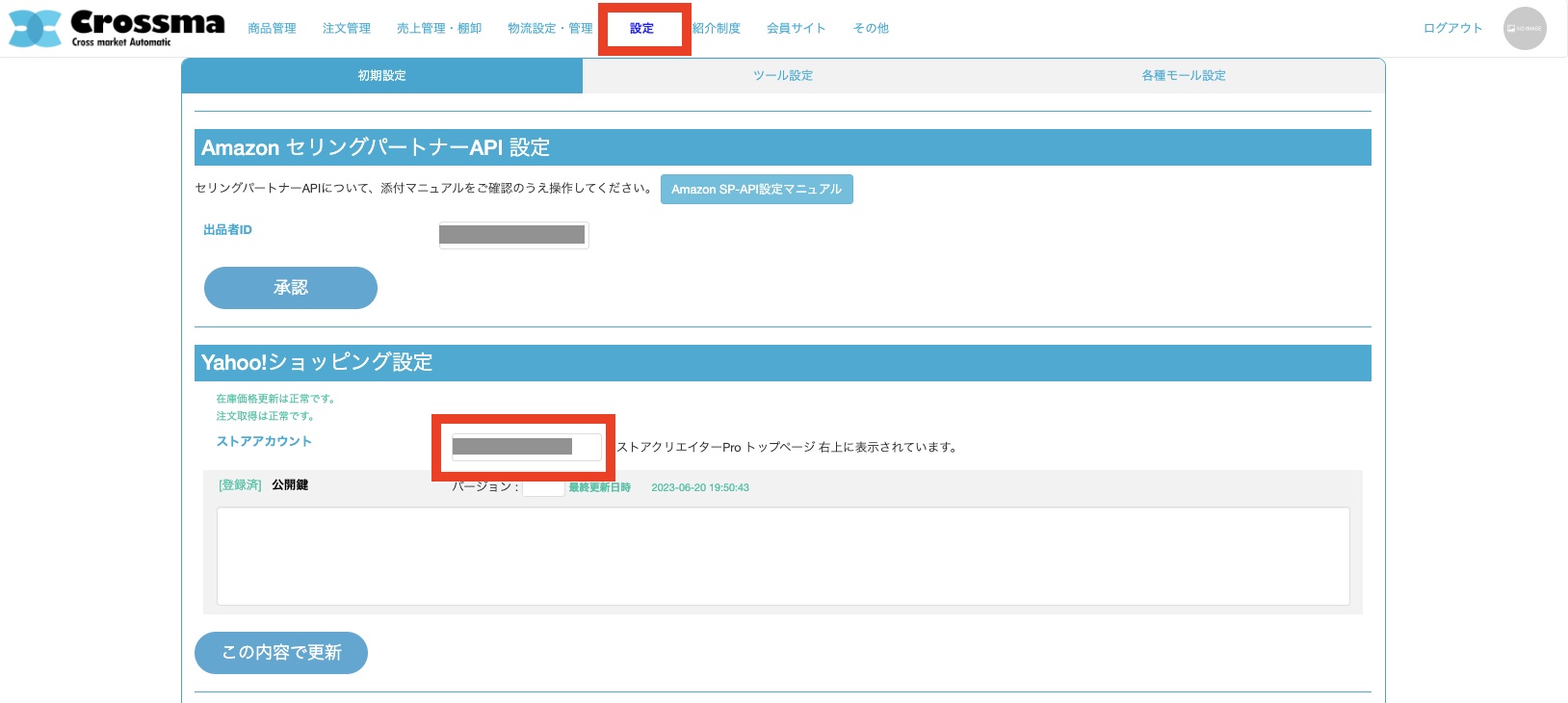Open the user avatar profile icon
Viewport: 1568px width, 703px height.
pos(1525,28)
